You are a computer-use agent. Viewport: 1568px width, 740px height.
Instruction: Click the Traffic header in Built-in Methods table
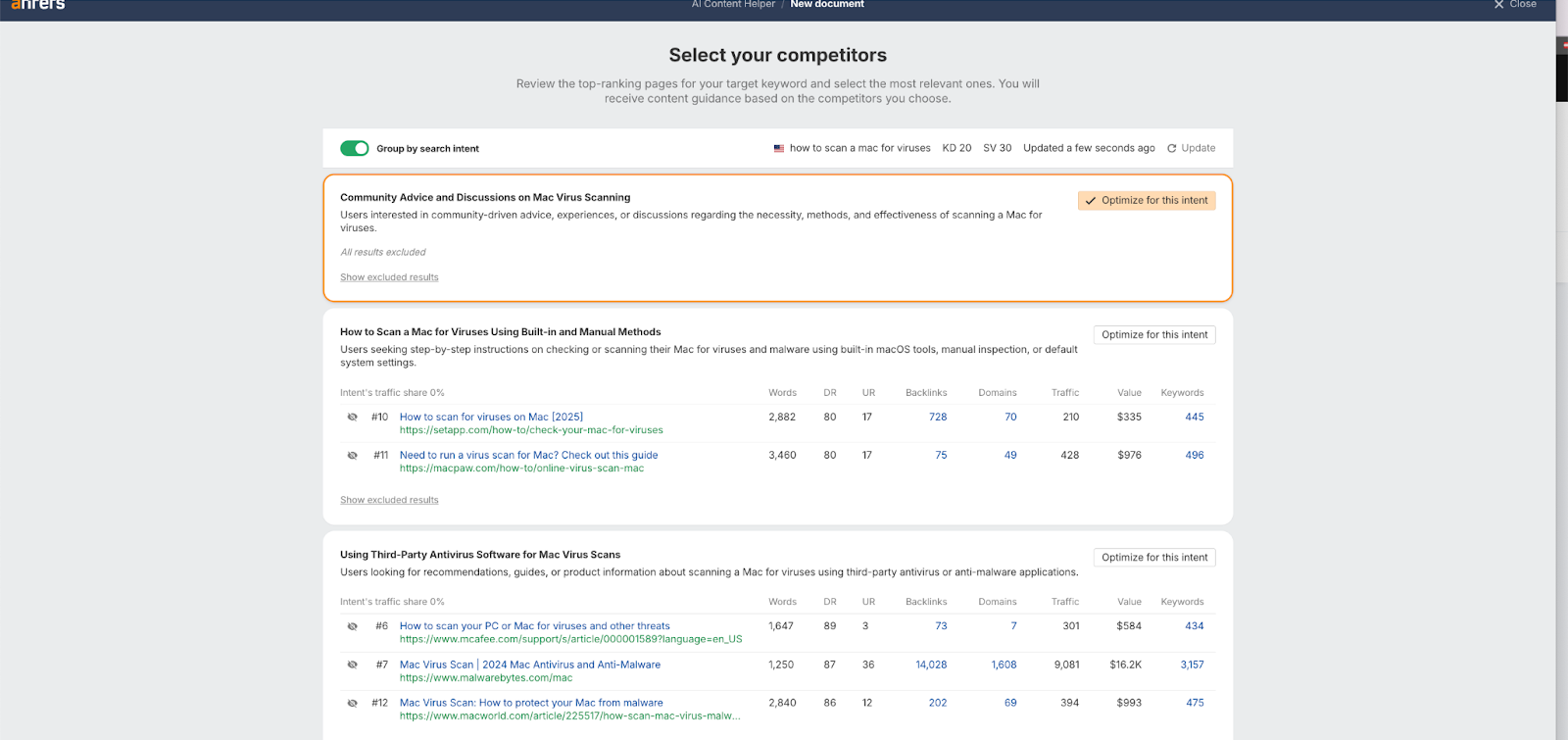tap(1065, 393)
